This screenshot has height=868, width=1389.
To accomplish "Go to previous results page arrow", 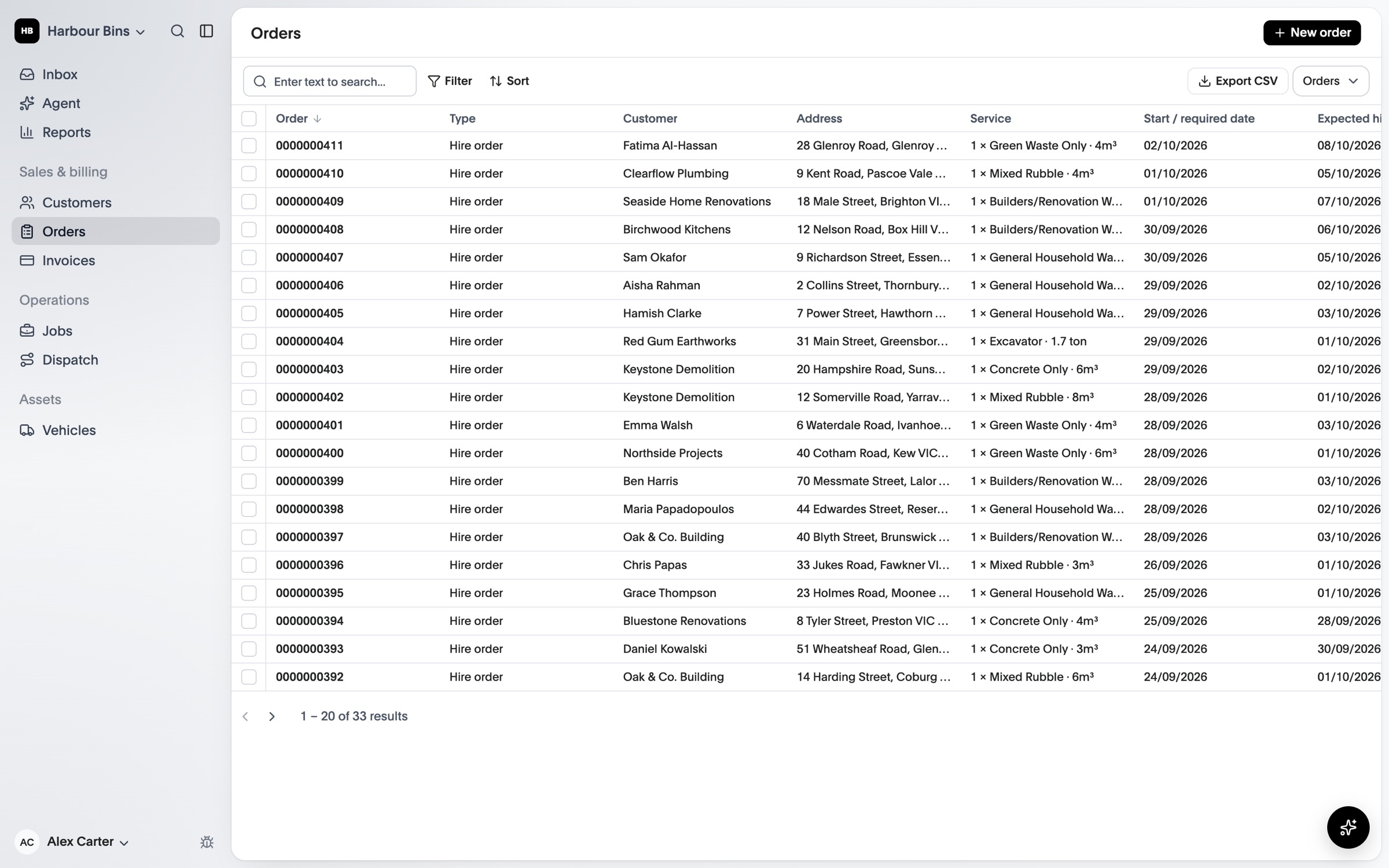I will click(245, 716).
